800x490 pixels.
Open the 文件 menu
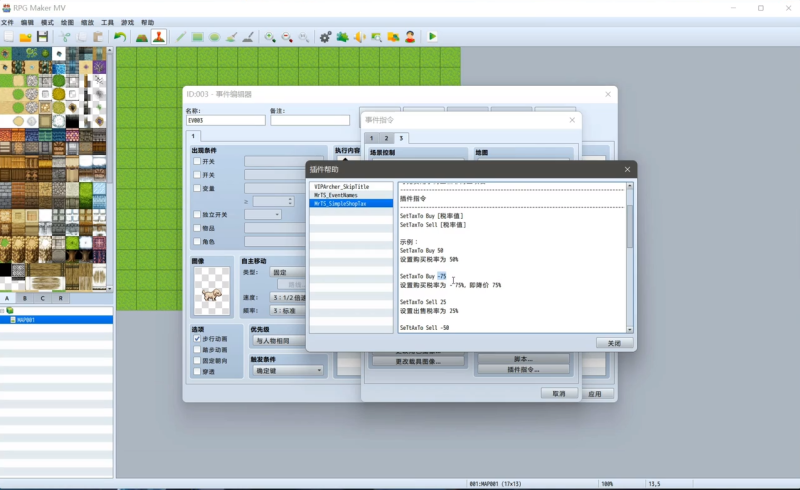pyautogui.click(x=7, y=22)
